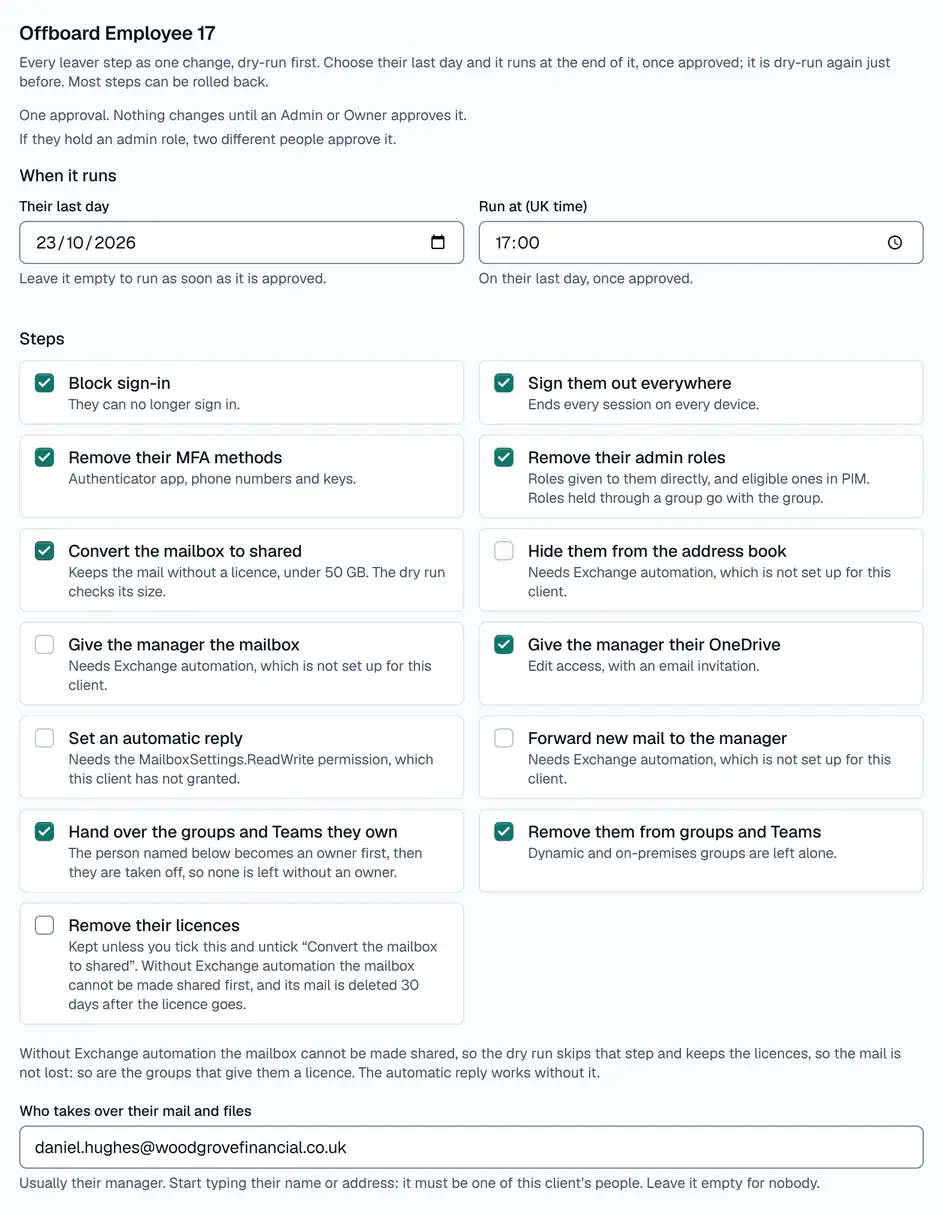Screen dimensions: 943x1212
Task: Select the Give the manager their OneDrive label
Action: (654, 645)
